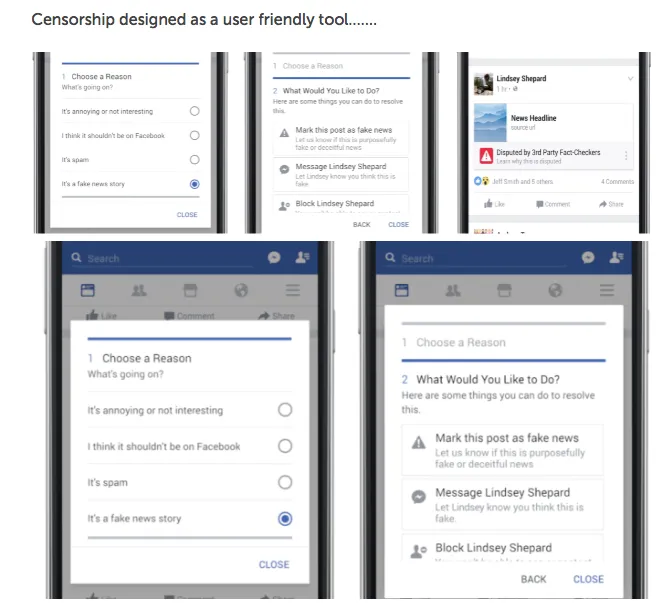Click BACK in the top-middle phone dialog

pos(361,224)
